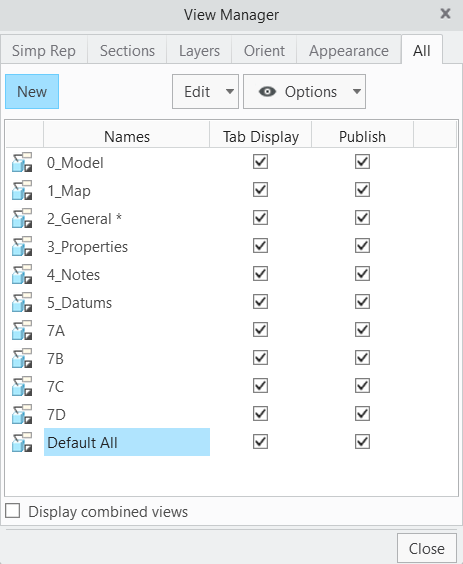This screenshot has width=463, height=564.
Task: Switch to the Simp Rep tab
Action: (44, 50)
